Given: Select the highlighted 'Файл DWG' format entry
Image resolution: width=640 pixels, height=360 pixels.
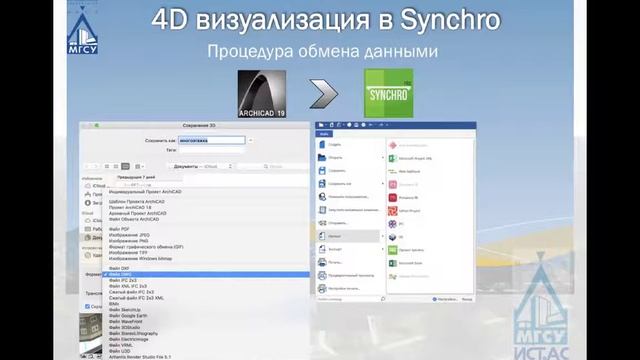Looking at the screenshot, I should coord(206,274).
